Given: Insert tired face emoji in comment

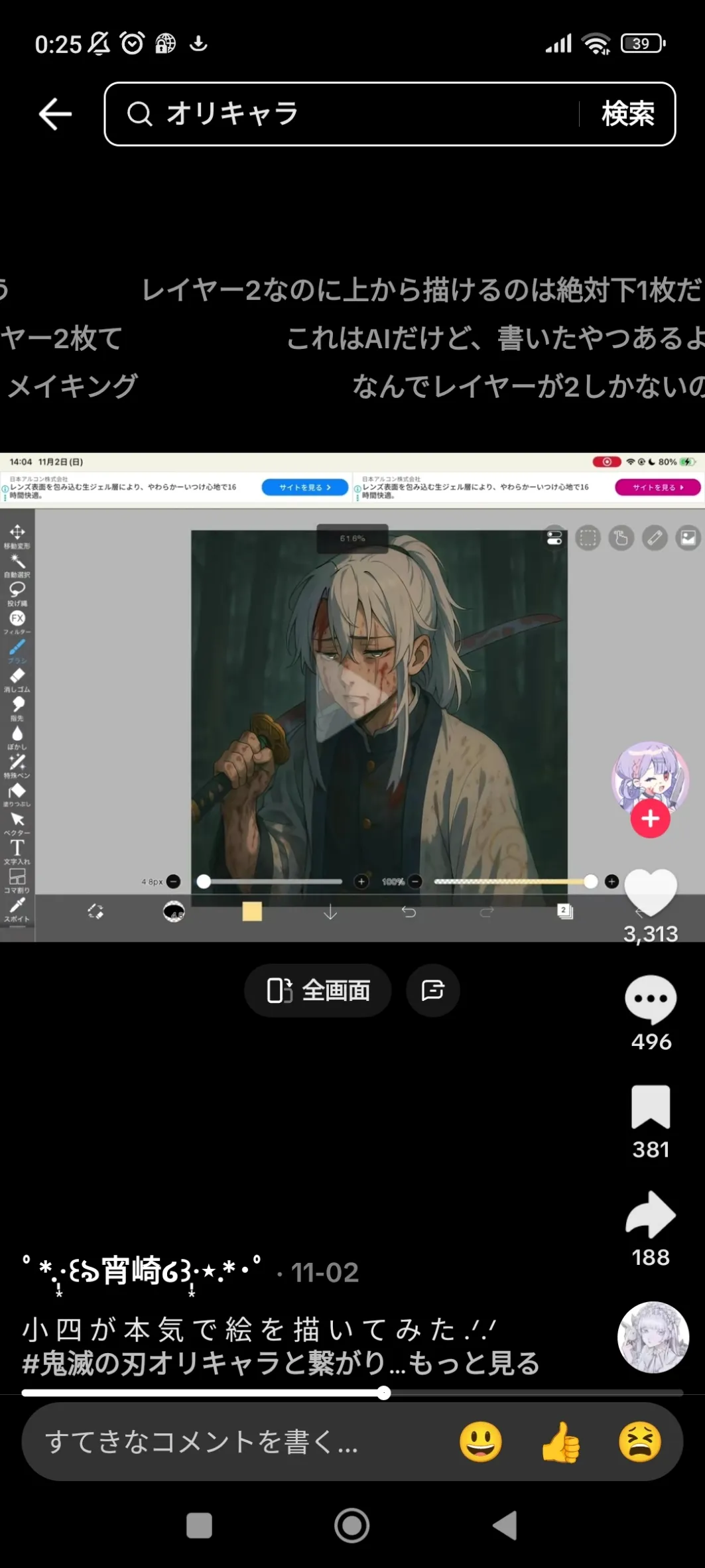Looking at the screenshot, I should (x=640, y=1442).
